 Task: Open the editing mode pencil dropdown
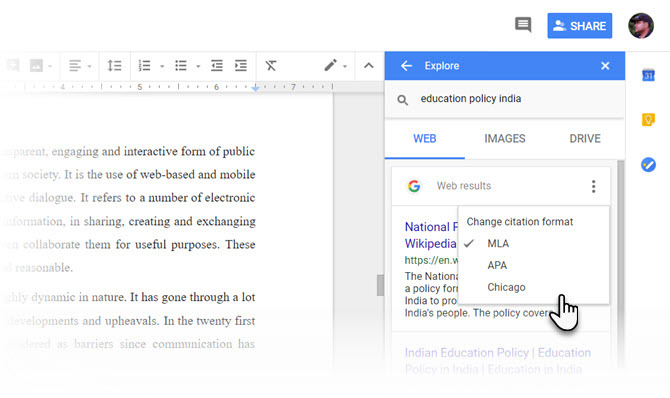point(335,65)
